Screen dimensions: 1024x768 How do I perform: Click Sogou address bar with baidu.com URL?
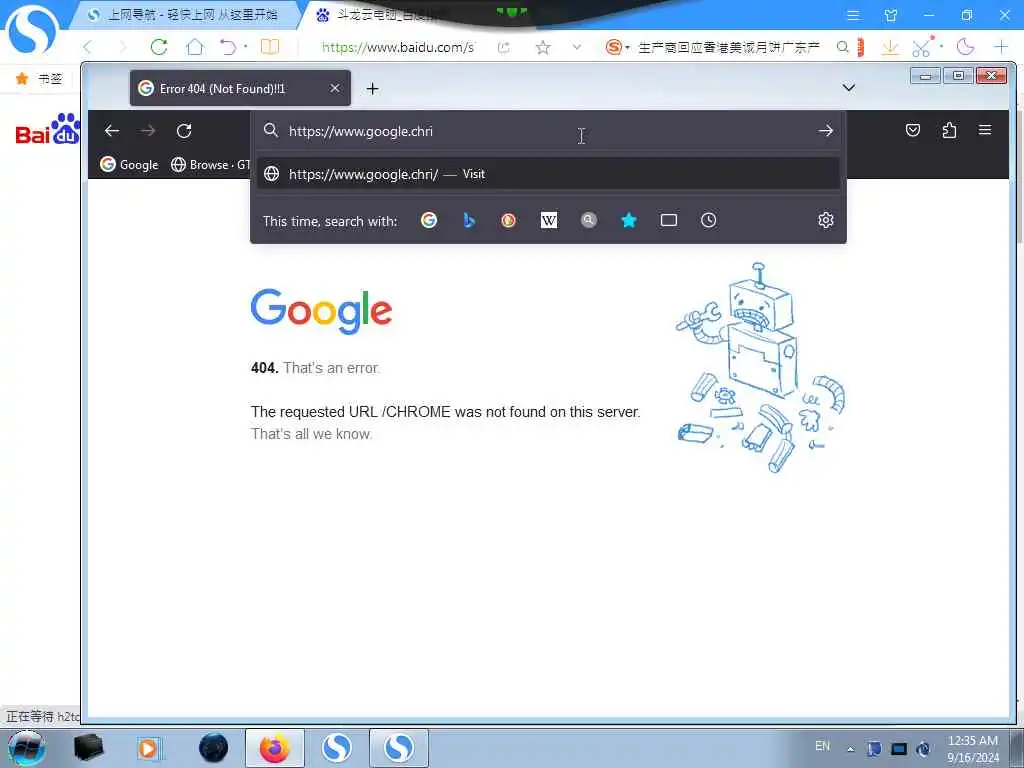click(398, 47)
